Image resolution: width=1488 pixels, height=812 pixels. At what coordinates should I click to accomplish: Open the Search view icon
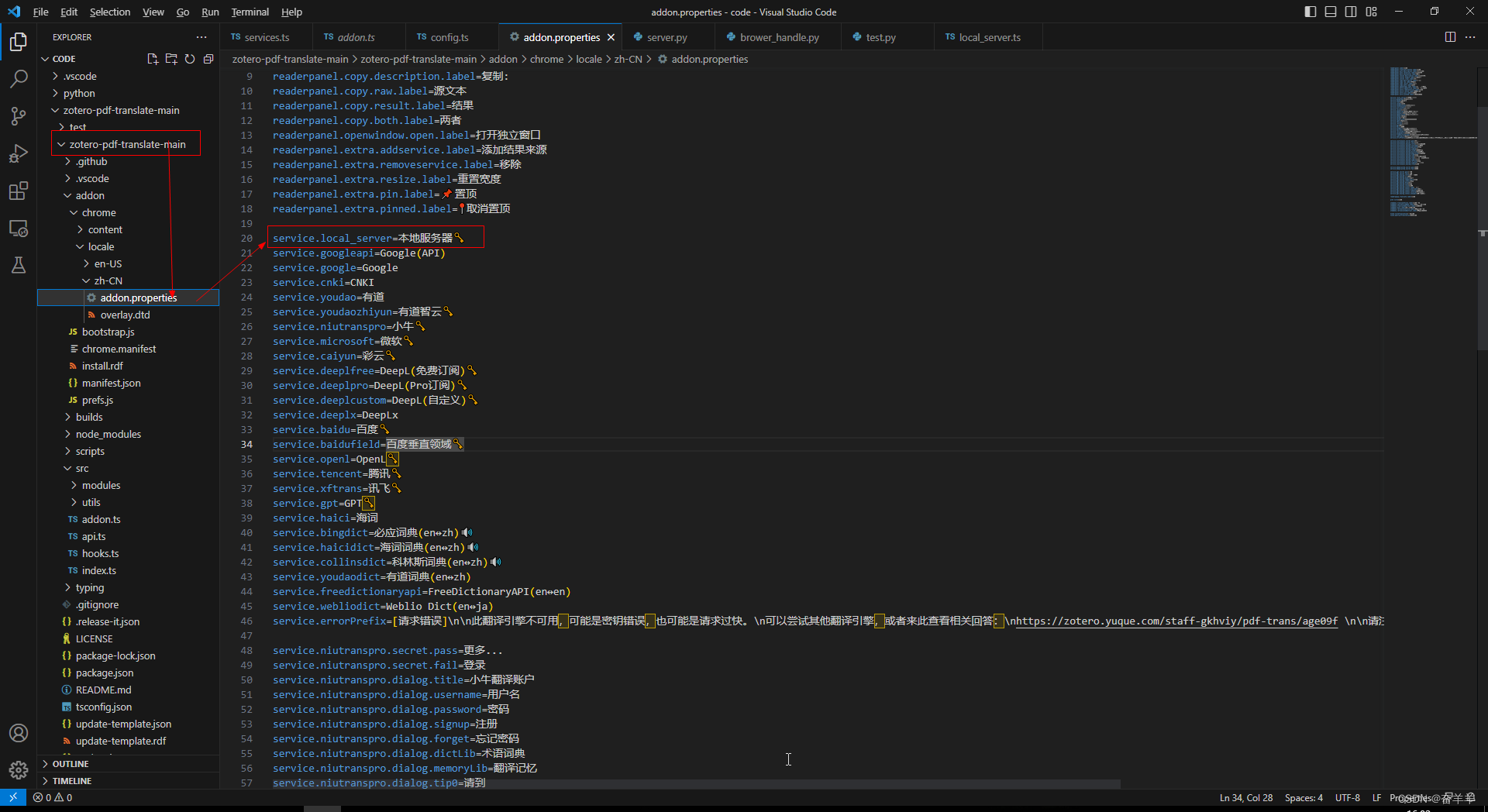point(19,78)
